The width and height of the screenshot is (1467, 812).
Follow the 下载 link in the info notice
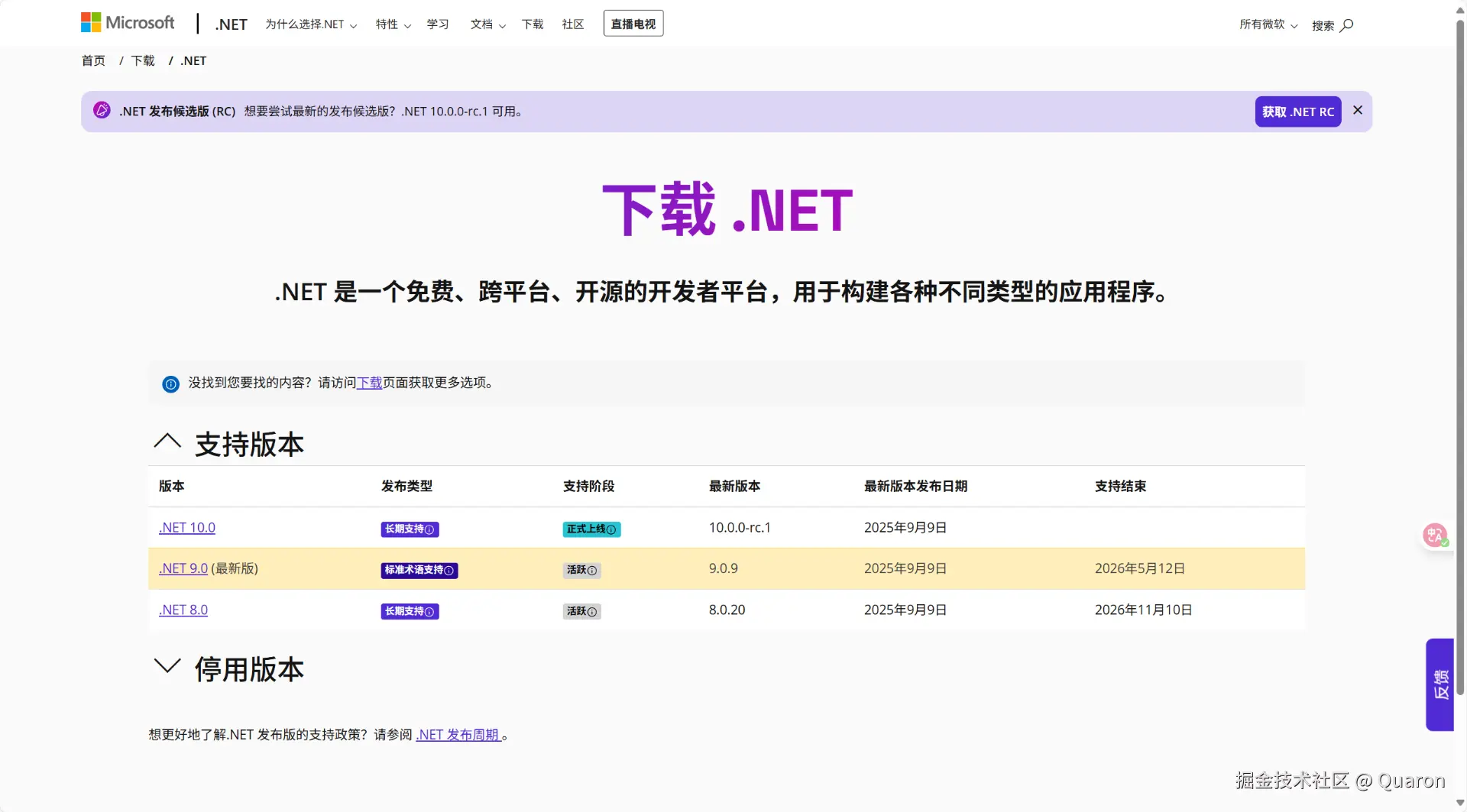[x=370, y=383]
